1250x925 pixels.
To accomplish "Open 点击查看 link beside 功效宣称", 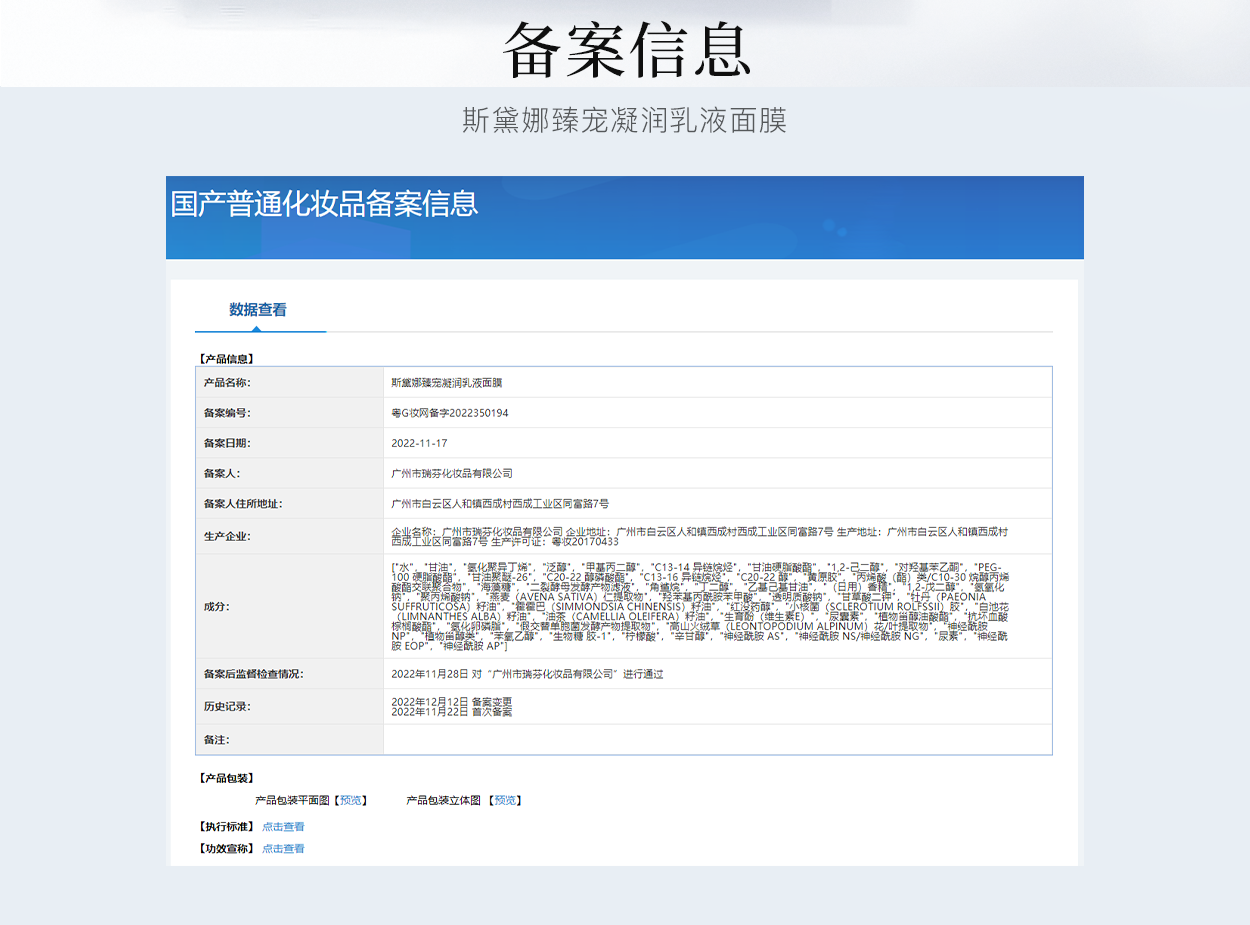I will [x=283, y=849].
